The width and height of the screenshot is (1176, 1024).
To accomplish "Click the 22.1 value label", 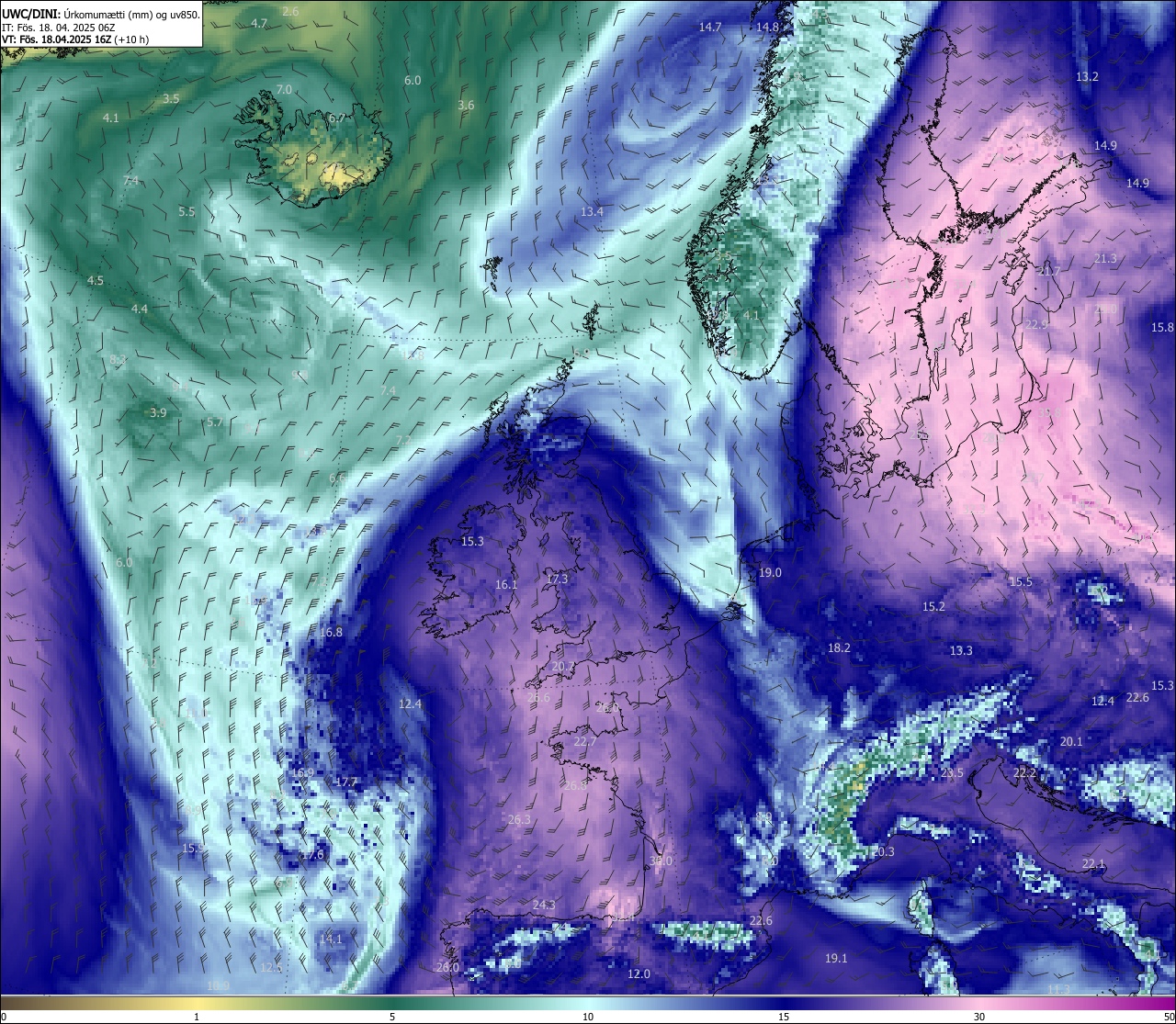I will point(1093,863).
